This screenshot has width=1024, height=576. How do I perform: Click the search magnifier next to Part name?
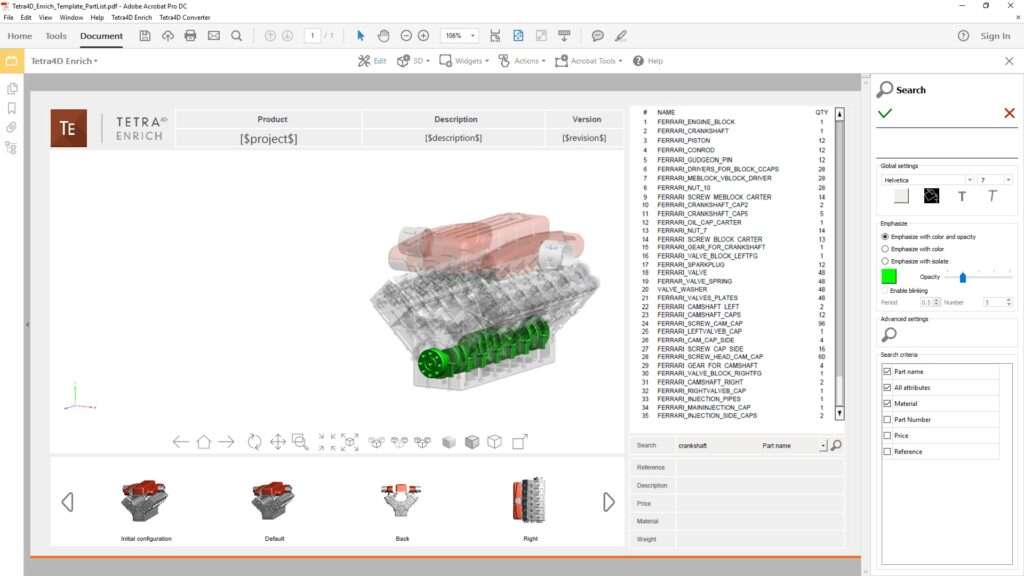tap(836, 445)
